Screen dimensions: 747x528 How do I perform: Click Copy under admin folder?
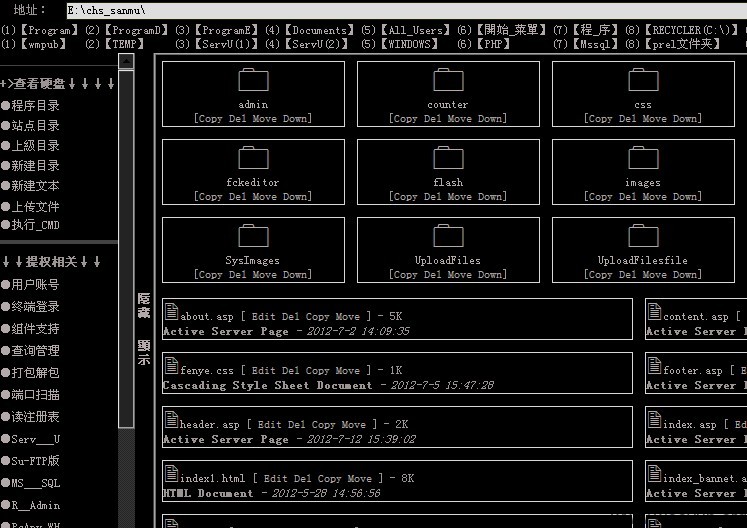pos(210,119)
